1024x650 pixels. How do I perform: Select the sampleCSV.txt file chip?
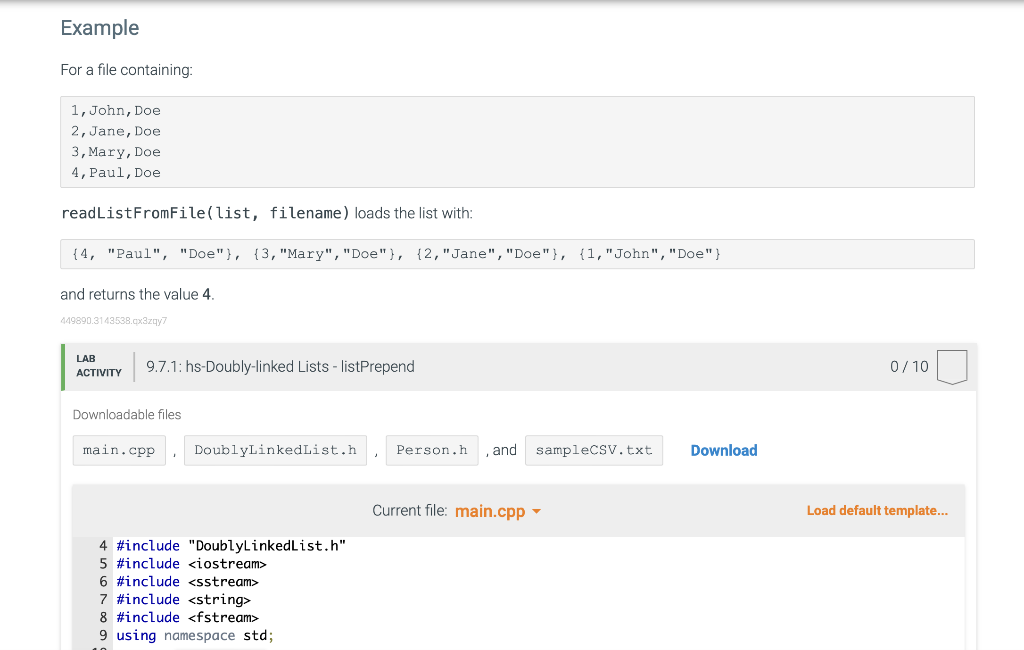tap(594, 450)
